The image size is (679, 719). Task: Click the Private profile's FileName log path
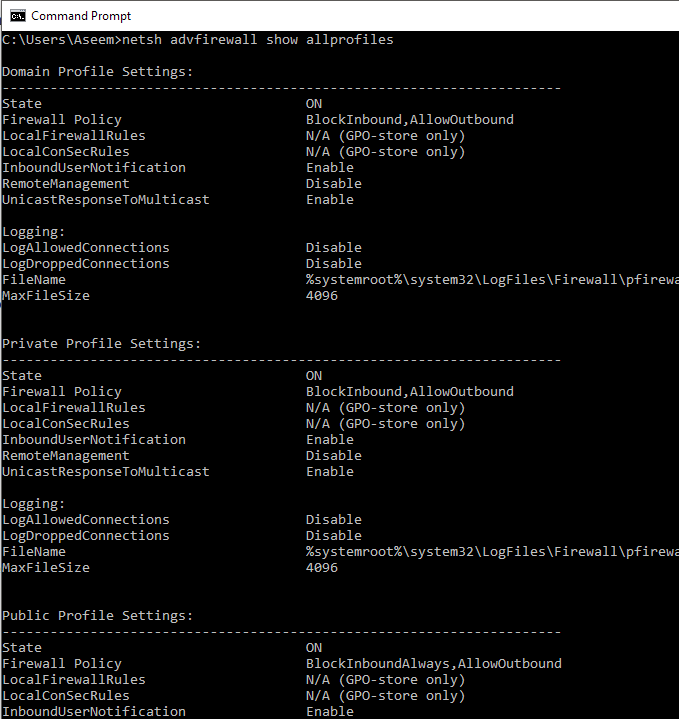click(x=491, y=552)
